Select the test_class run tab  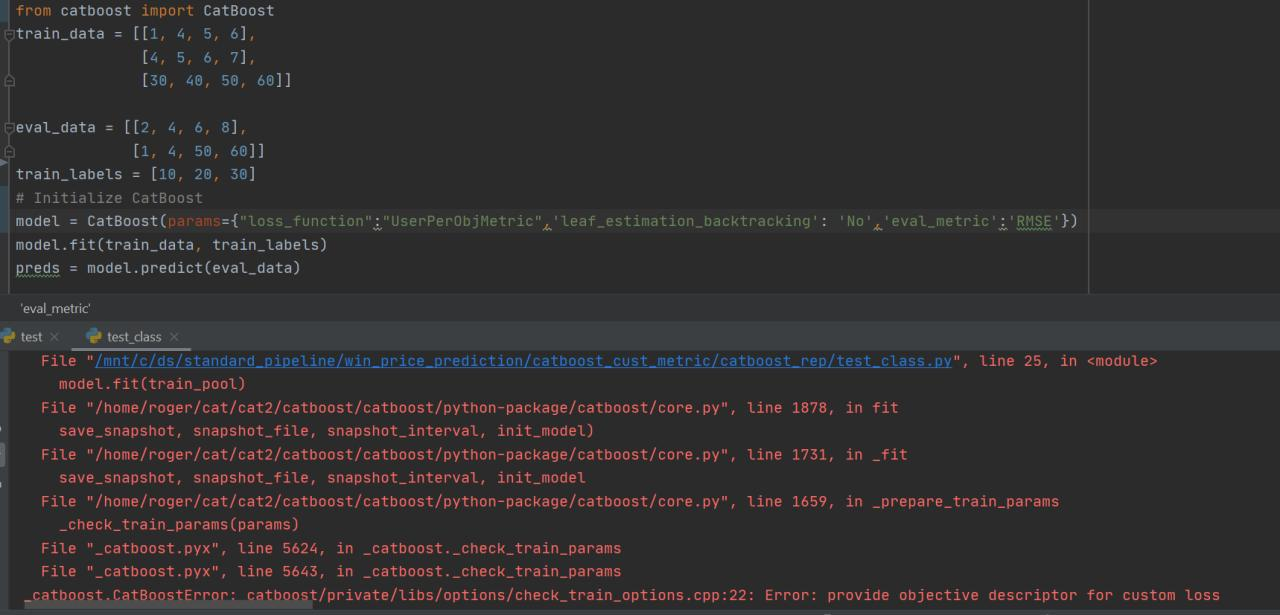pyautogui.click(x=133, y=337)
